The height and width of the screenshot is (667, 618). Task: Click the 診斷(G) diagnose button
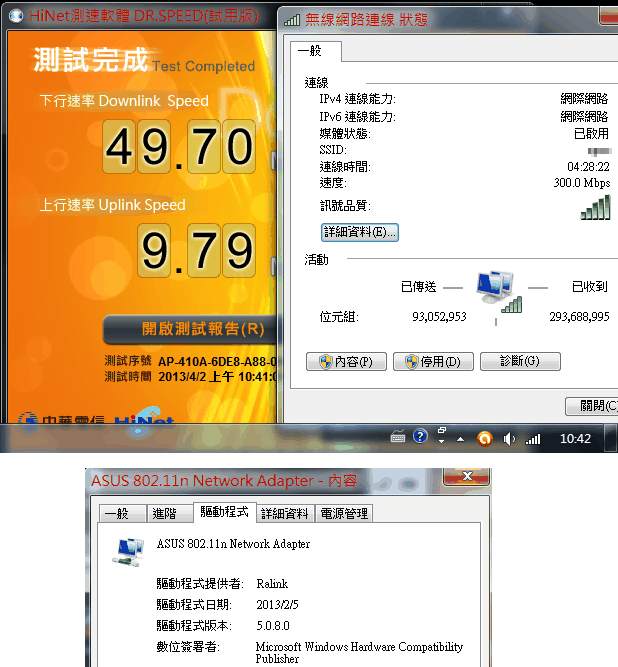[520, 362]
